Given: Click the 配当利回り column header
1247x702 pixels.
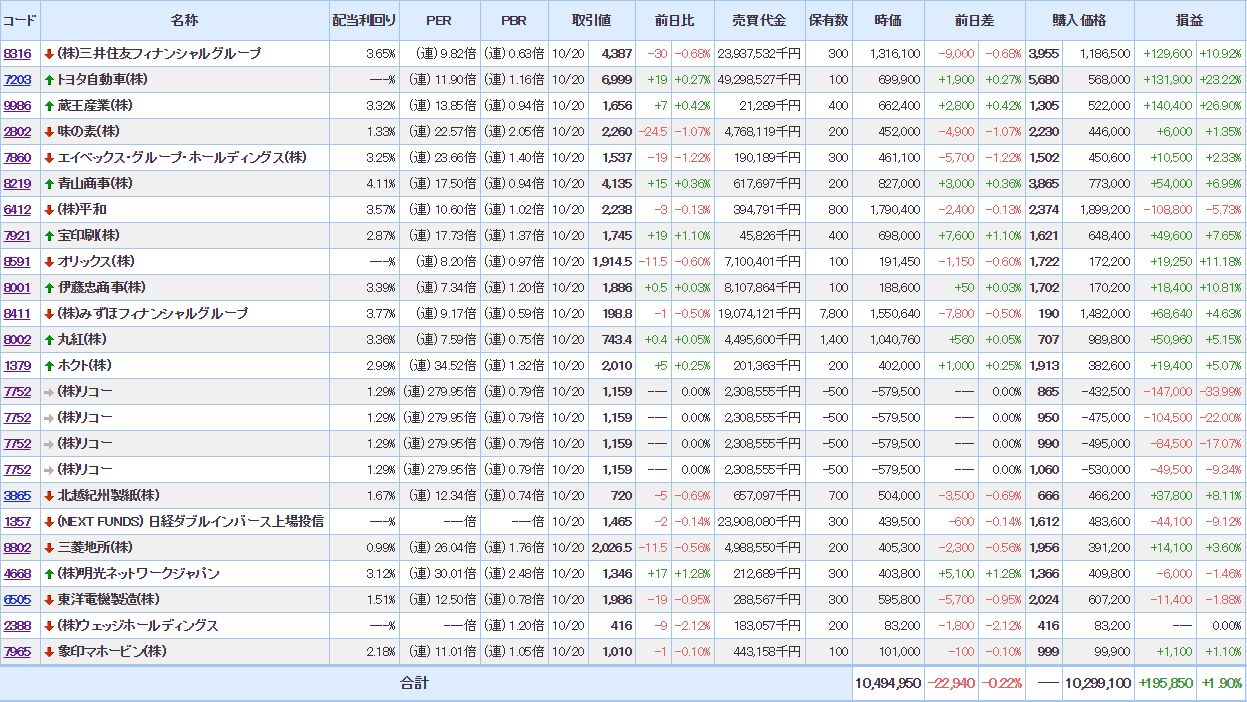Looking at the screenshot, I should [364, 20].
